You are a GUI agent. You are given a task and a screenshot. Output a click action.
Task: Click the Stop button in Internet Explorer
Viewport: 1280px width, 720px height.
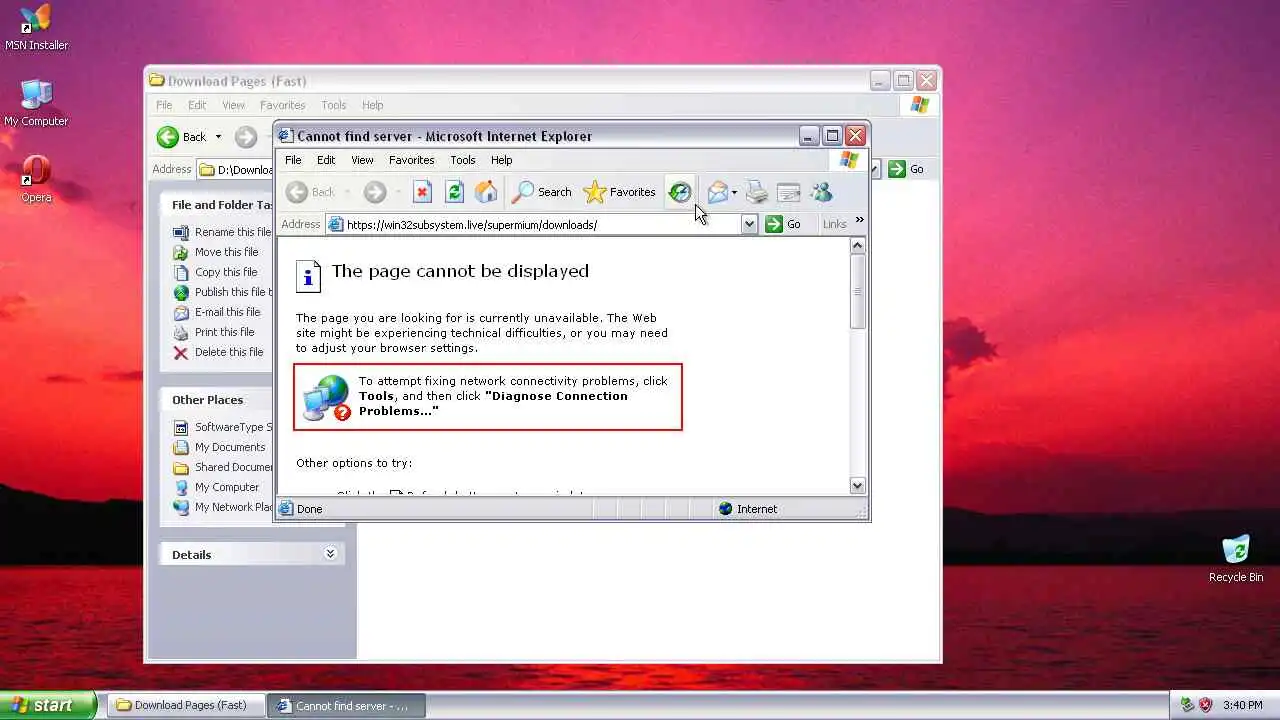pos(422,192)
